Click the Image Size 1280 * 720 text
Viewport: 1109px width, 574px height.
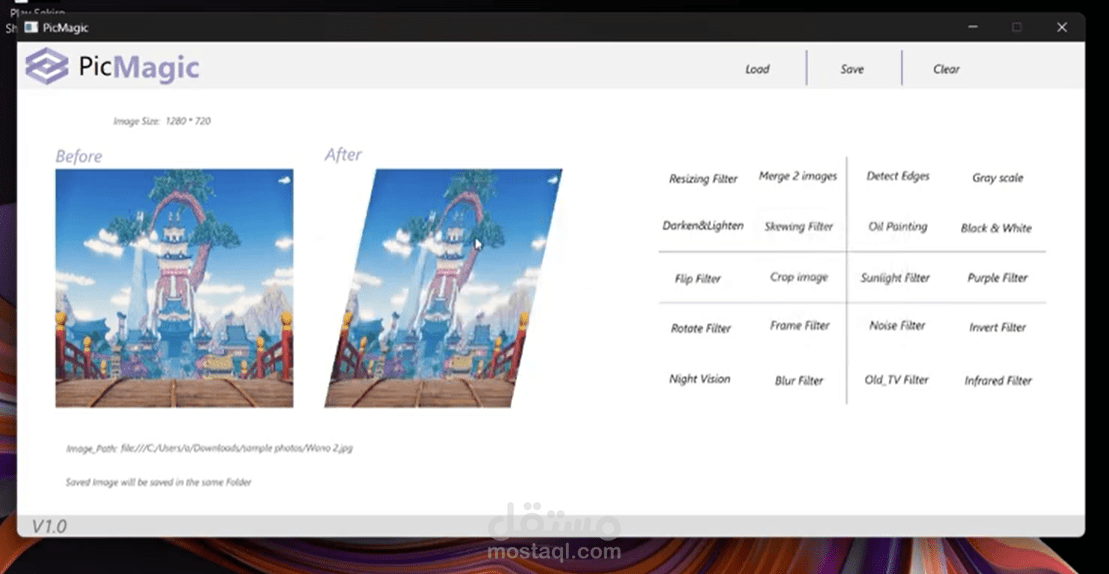pos(162,121)
